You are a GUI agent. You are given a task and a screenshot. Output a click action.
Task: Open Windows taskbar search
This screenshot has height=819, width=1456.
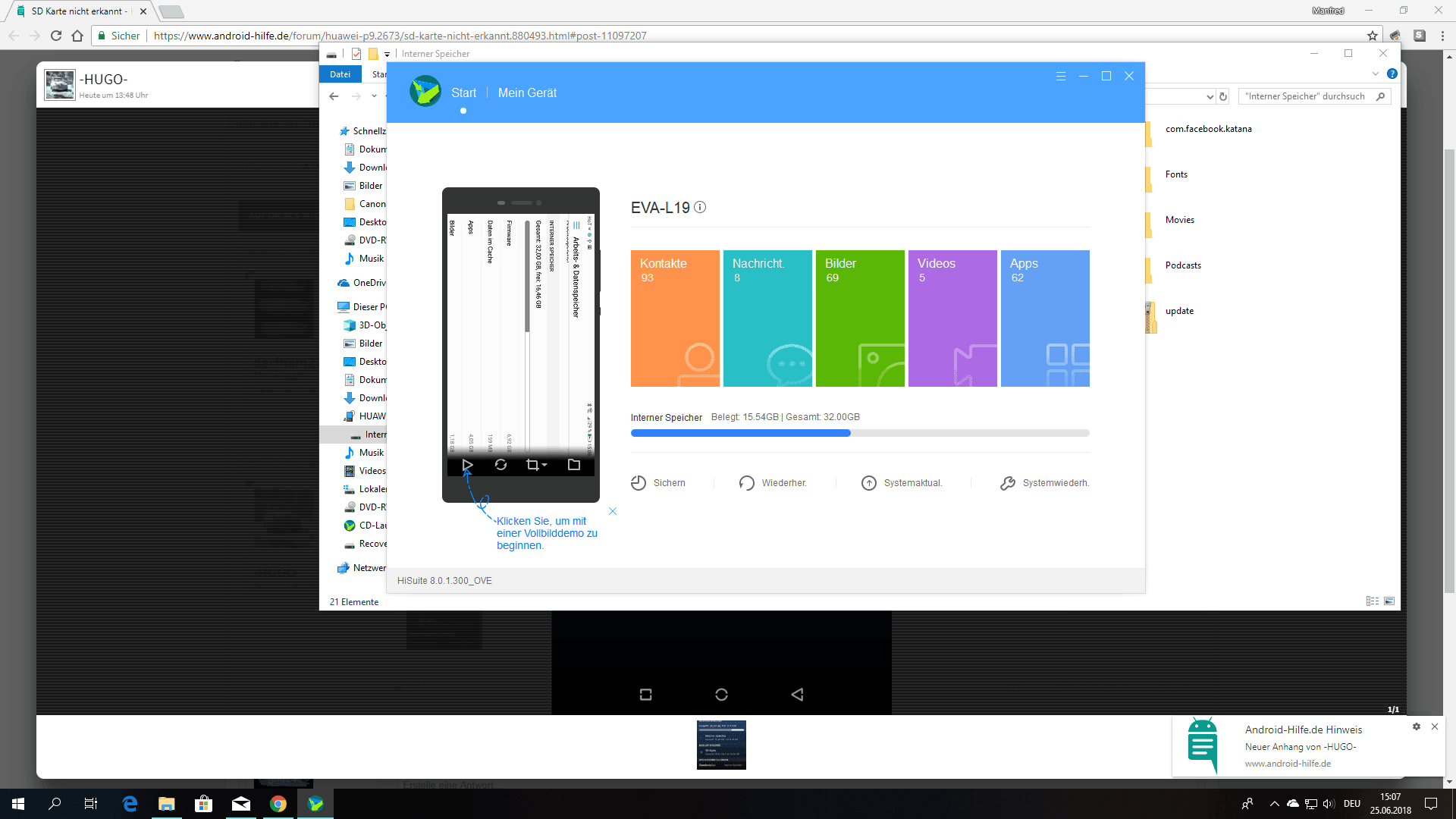point(55,804)
